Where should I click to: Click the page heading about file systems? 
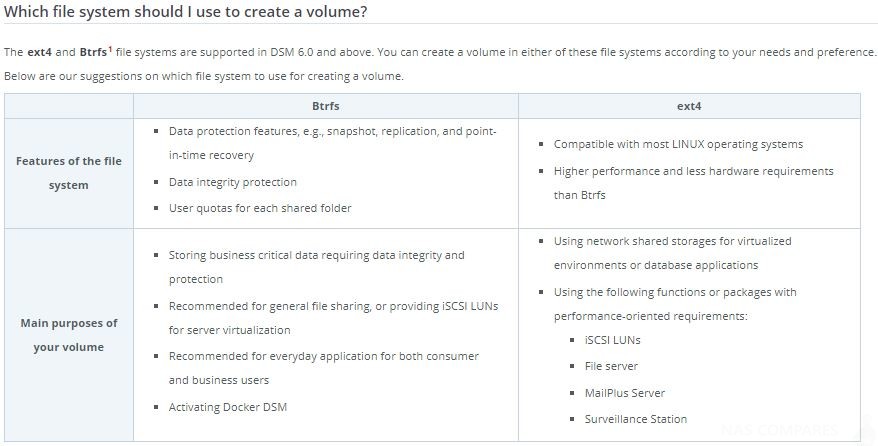185,12
